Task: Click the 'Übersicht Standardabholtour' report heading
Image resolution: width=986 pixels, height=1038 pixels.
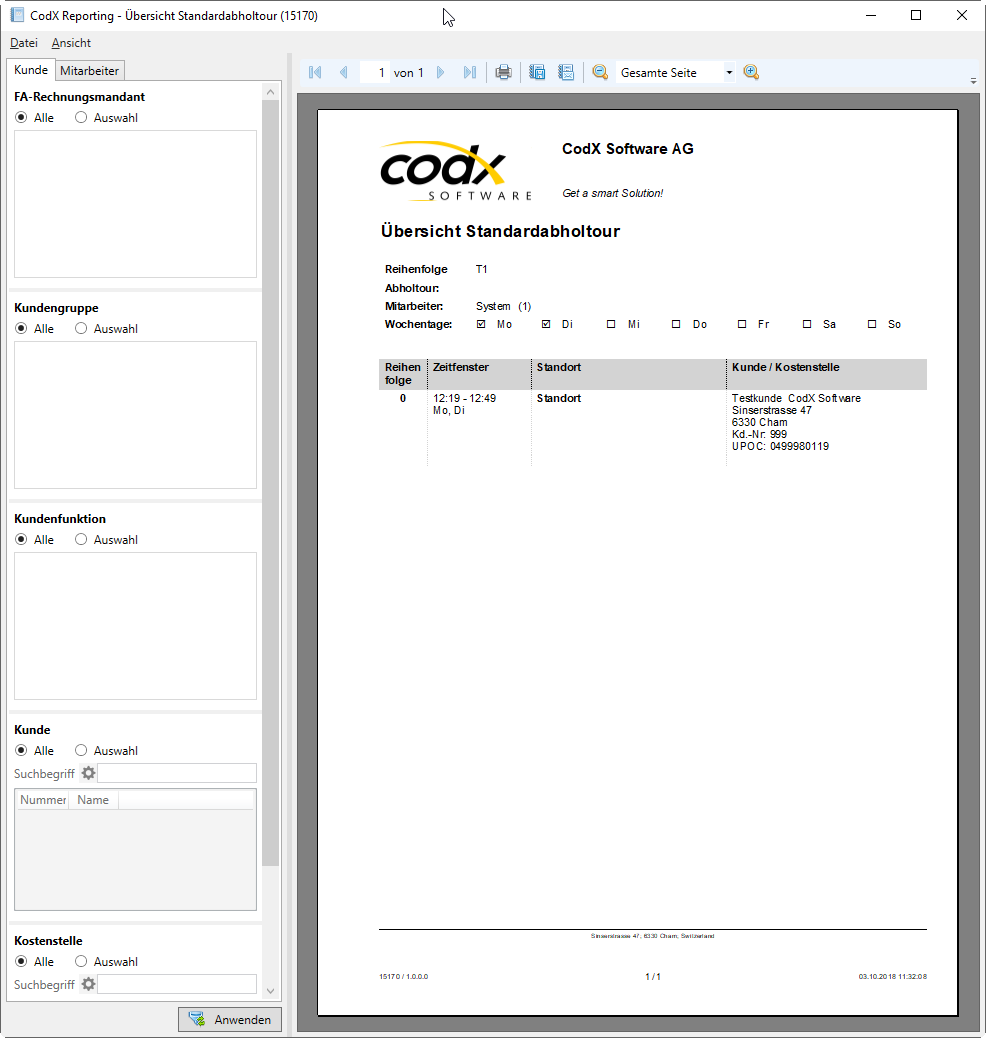Action: (500, 231)
